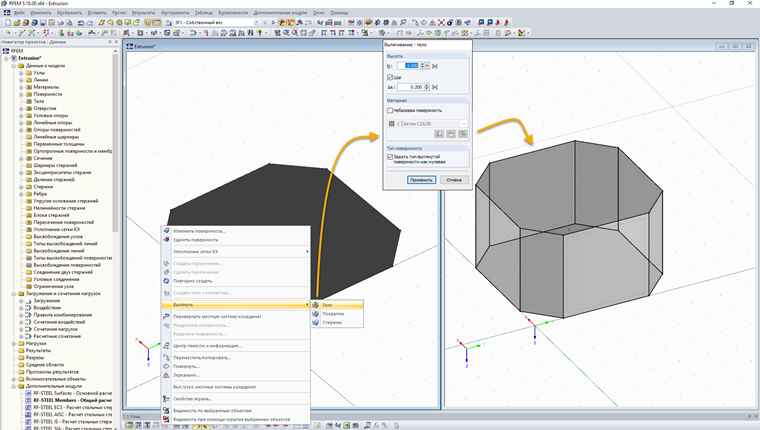Click the first tool icon in second toolbar row
The image size is (760, 430).
(x=8, y=32)
